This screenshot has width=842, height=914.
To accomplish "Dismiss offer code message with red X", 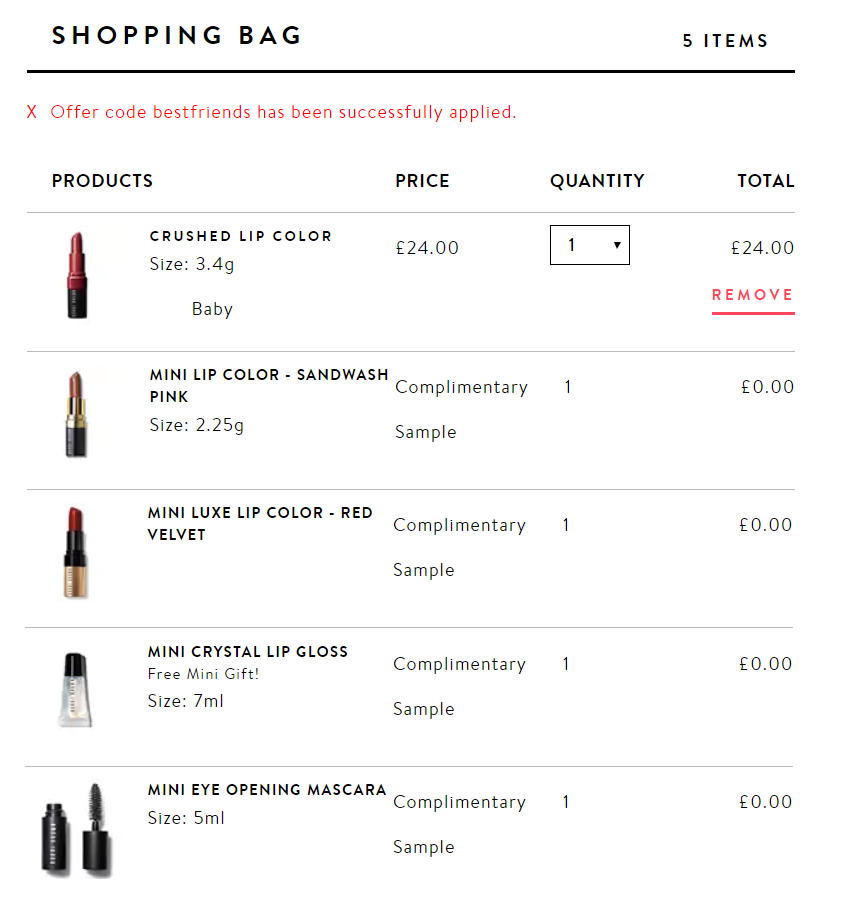I will click(x=32, y=112).
